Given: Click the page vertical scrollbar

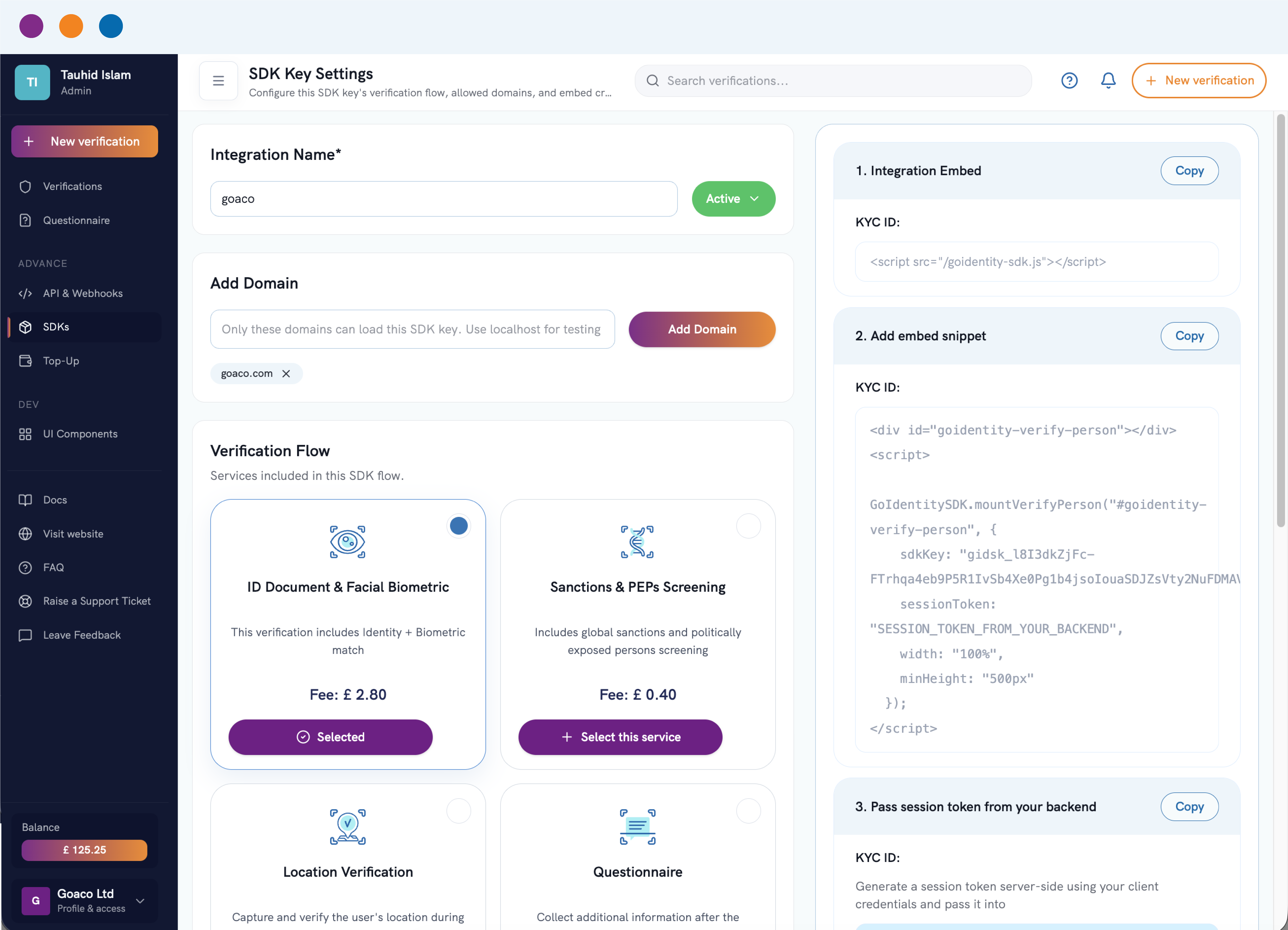Looking at the screenshot, I should [1281, 321].
